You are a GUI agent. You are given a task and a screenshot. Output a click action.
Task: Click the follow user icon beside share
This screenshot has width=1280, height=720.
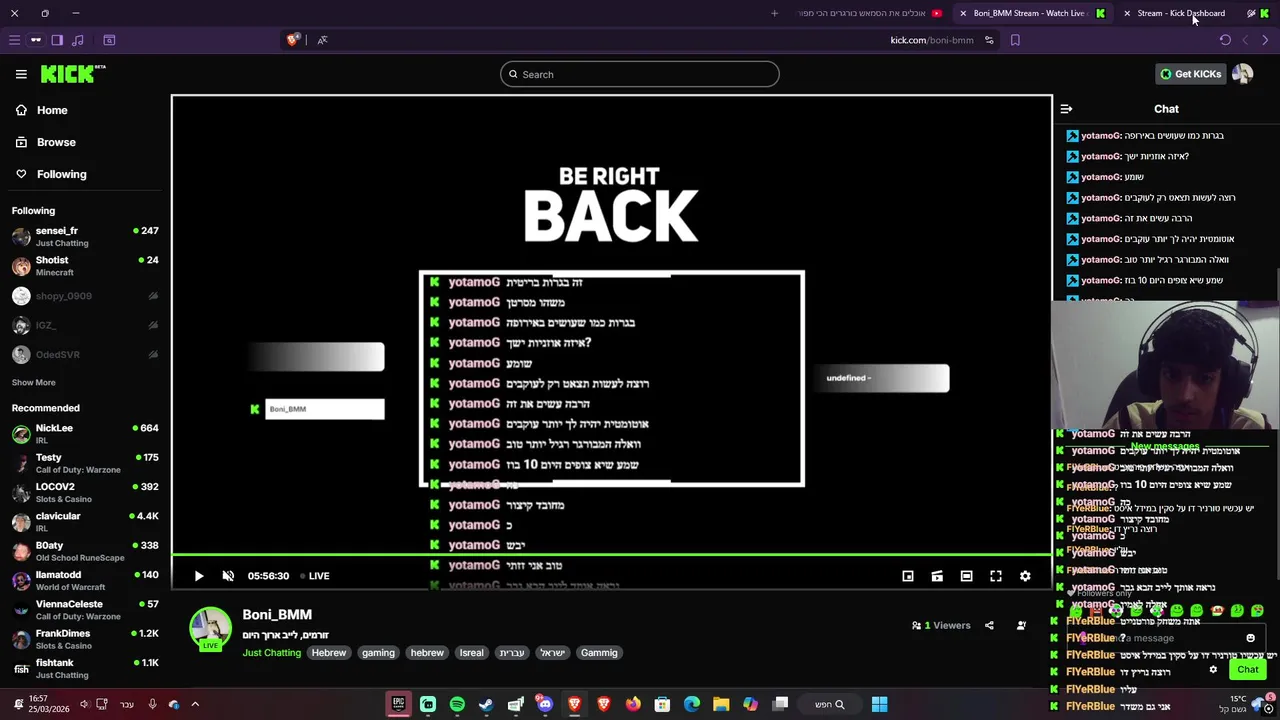click(1021, 626)
